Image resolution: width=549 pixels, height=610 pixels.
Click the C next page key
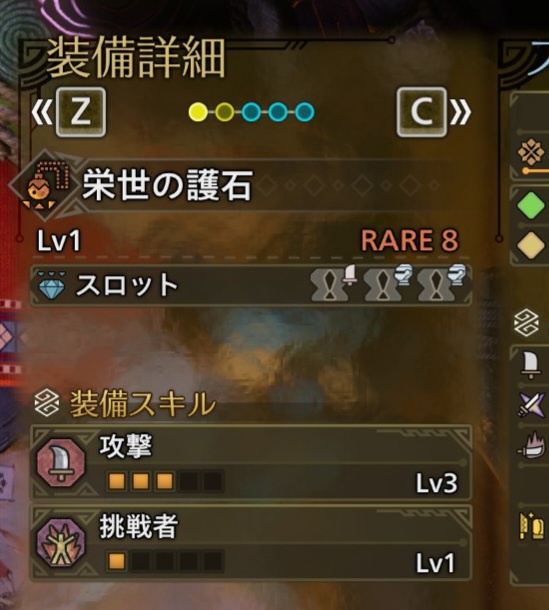tap(421, 112)
